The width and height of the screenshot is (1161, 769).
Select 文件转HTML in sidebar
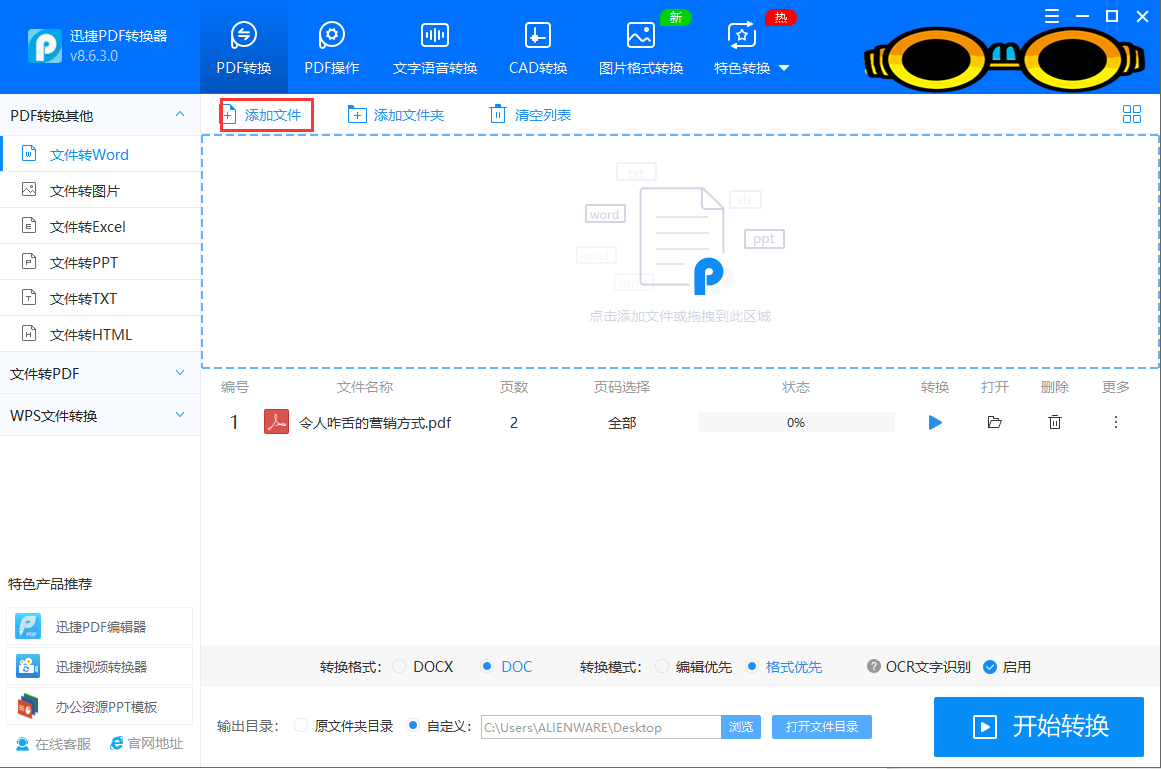click(100, 335)
